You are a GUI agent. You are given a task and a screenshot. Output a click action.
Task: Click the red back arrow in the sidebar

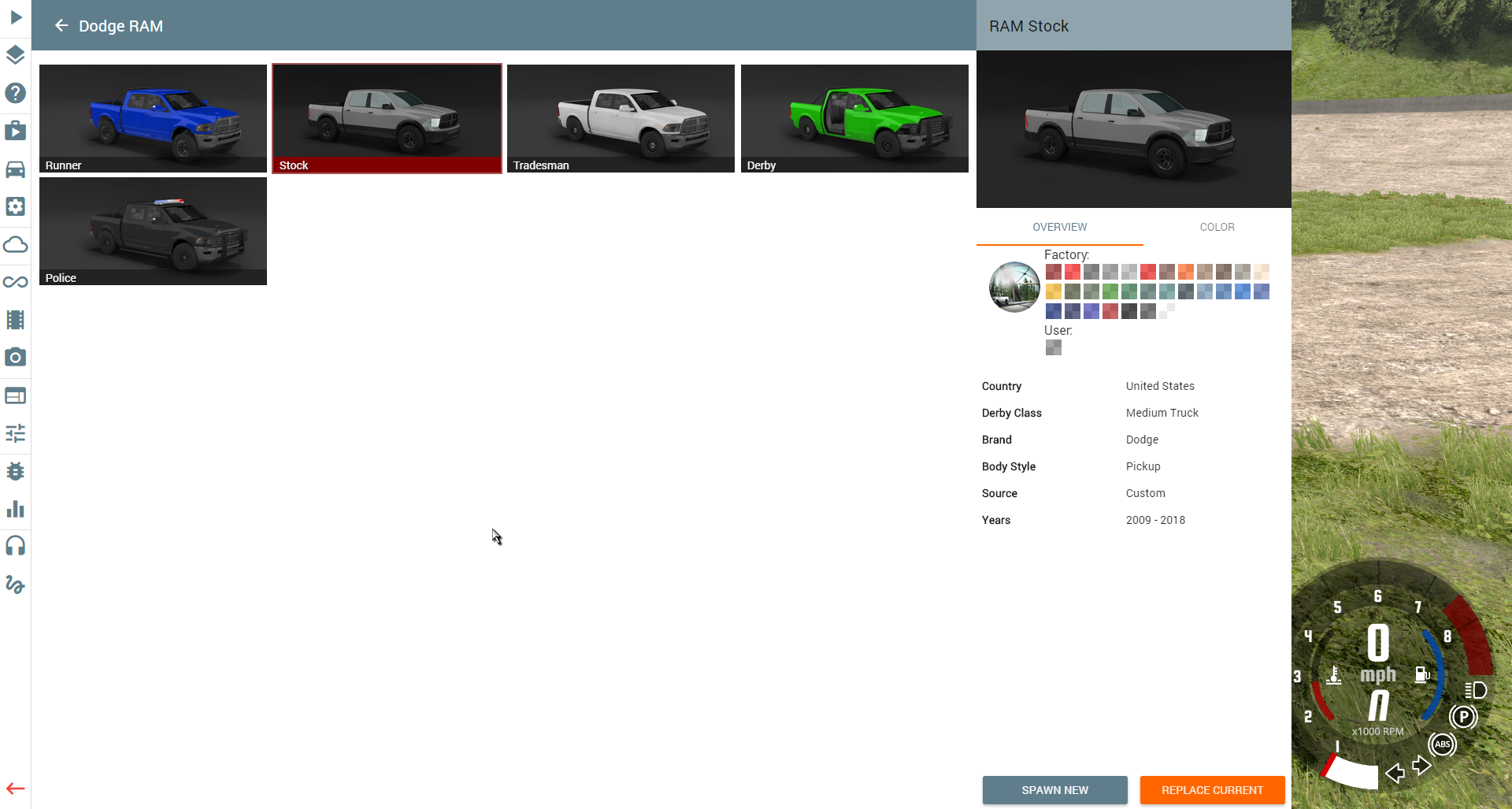16,789
